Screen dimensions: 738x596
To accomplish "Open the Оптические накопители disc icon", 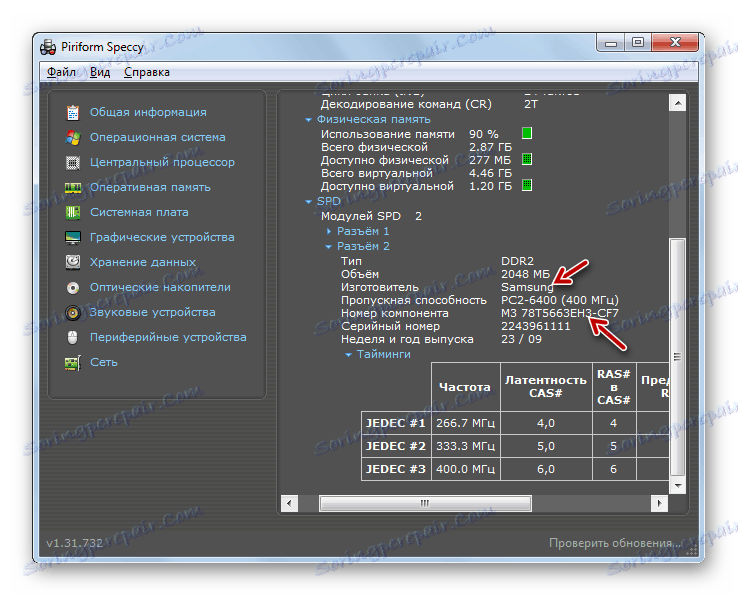I will 73,287.
